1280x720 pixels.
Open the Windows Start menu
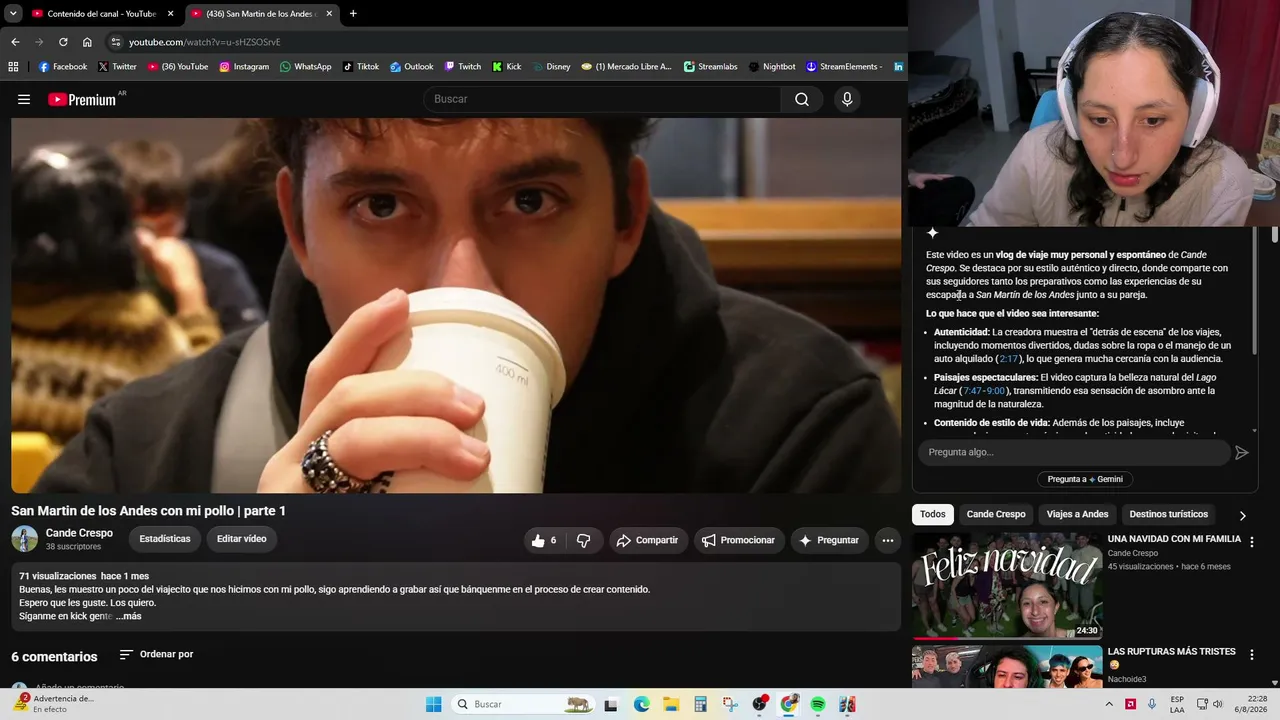[433, 704]
